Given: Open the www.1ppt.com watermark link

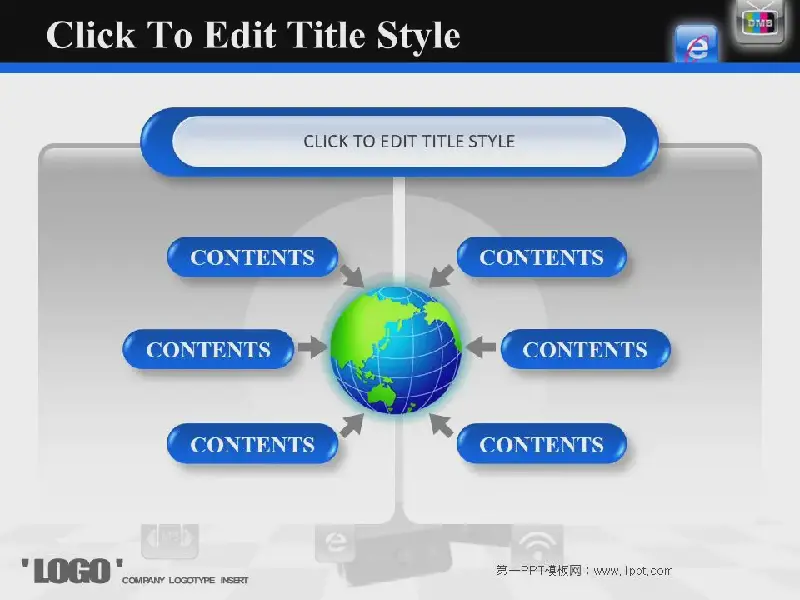Looking at the screenshot, I should 583,571.
